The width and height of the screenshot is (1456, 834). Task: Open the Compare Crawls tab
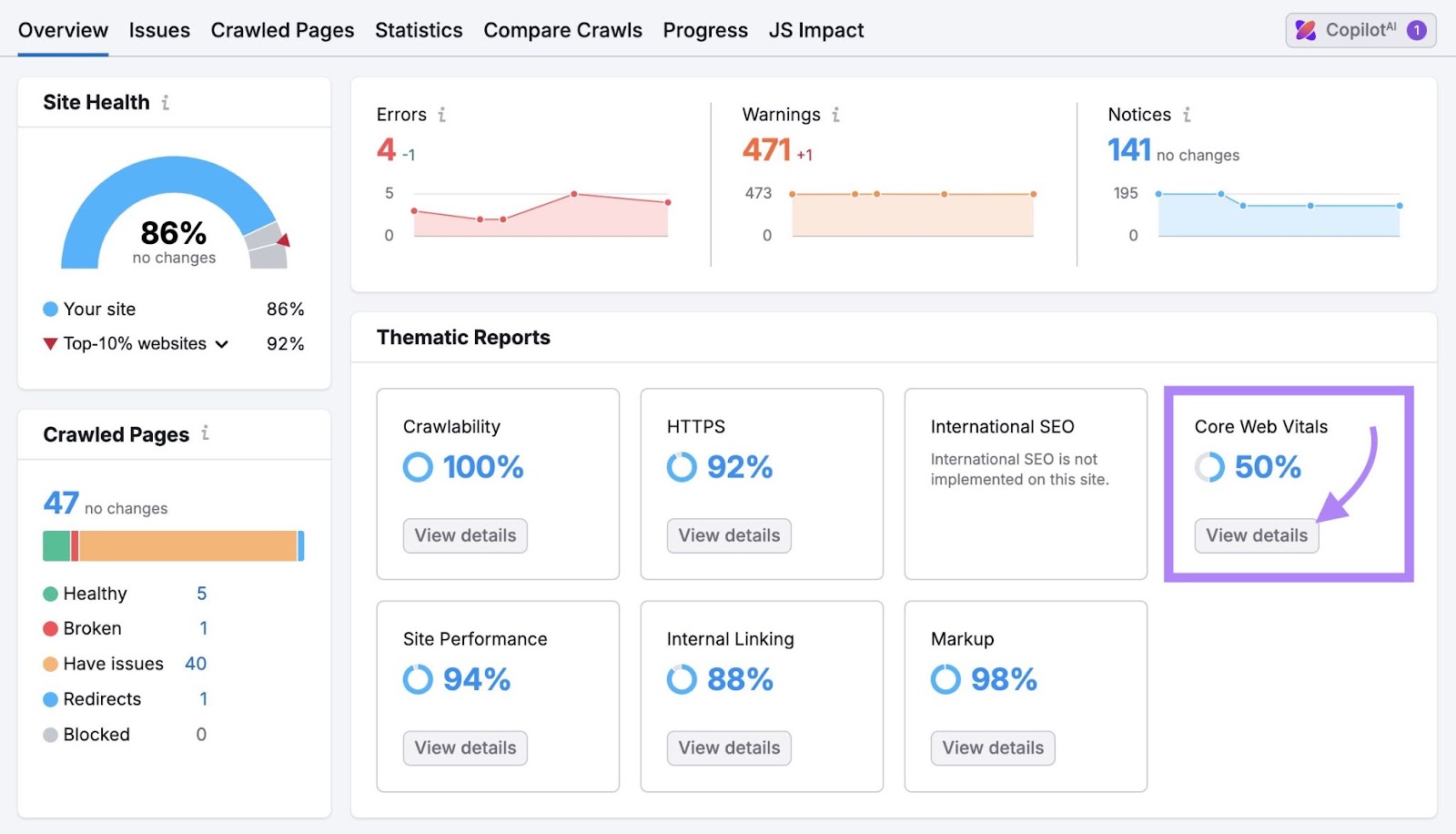point(562,29)
